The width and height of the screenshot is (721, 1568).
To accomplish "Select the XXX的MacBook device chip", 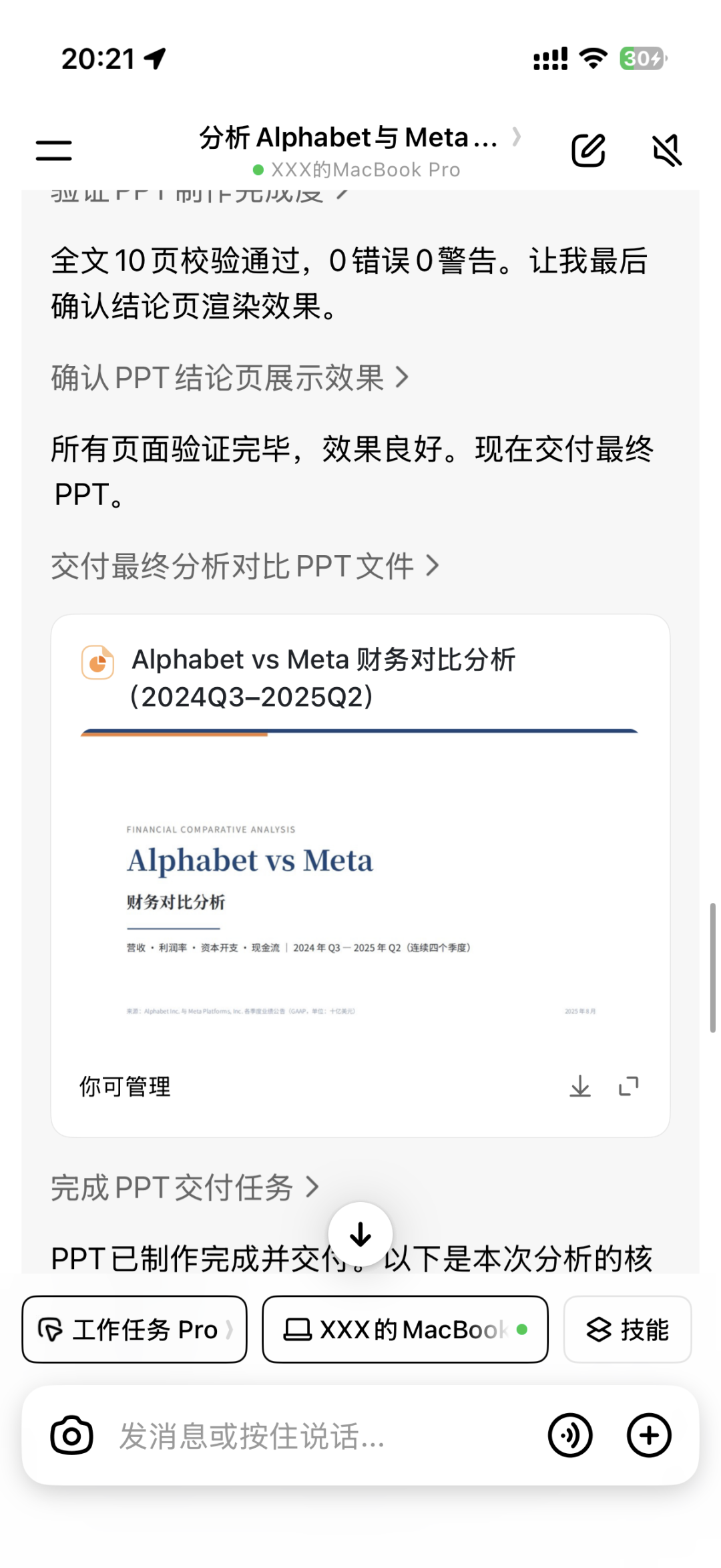I will pos(405,1329).
